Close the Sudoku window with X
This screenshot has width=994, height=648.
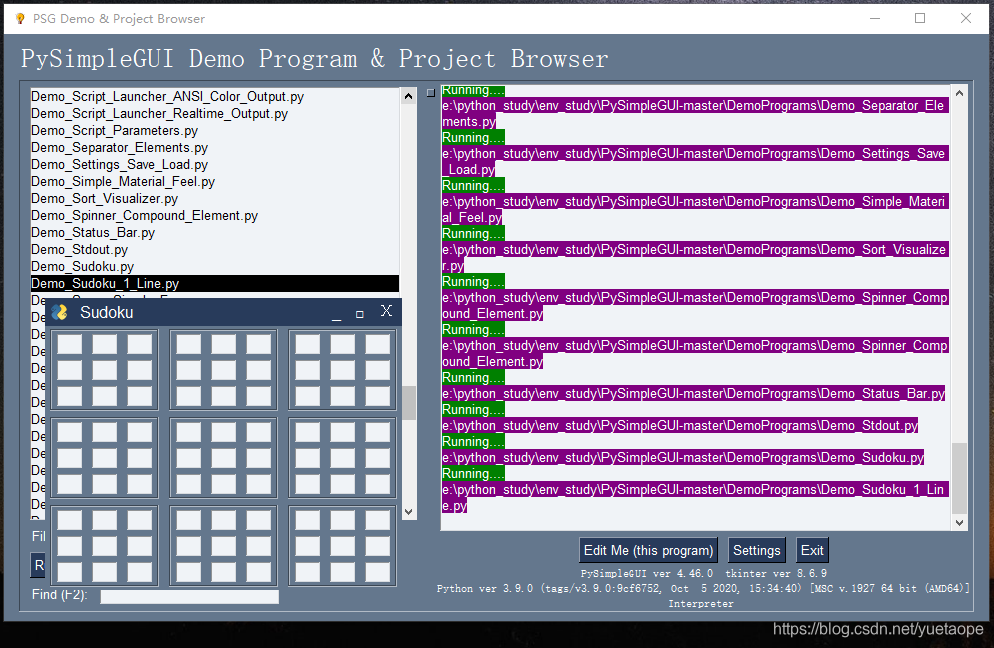[386, 311]
